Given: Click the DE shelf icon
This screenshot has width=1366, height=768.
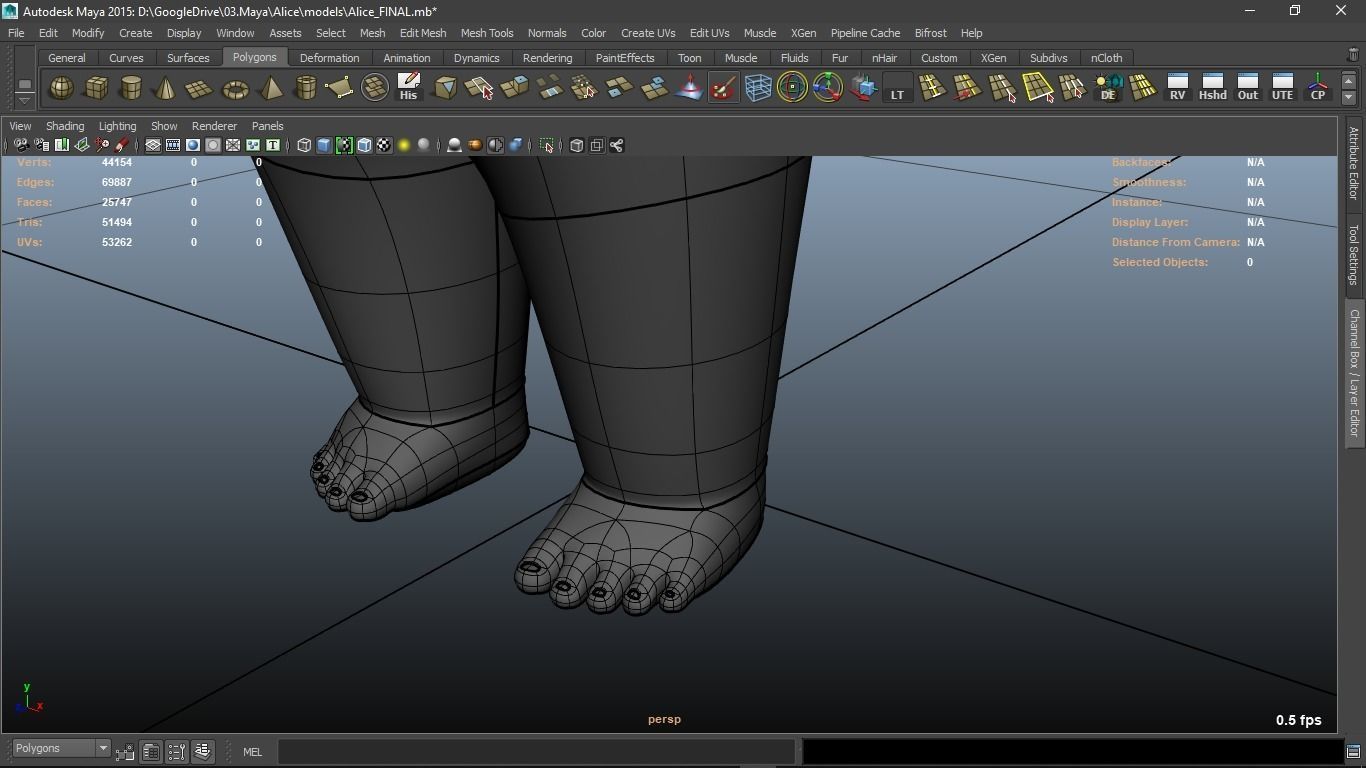Looking at the screenshot, I should pyautogui.click(x=1108, y=88).
